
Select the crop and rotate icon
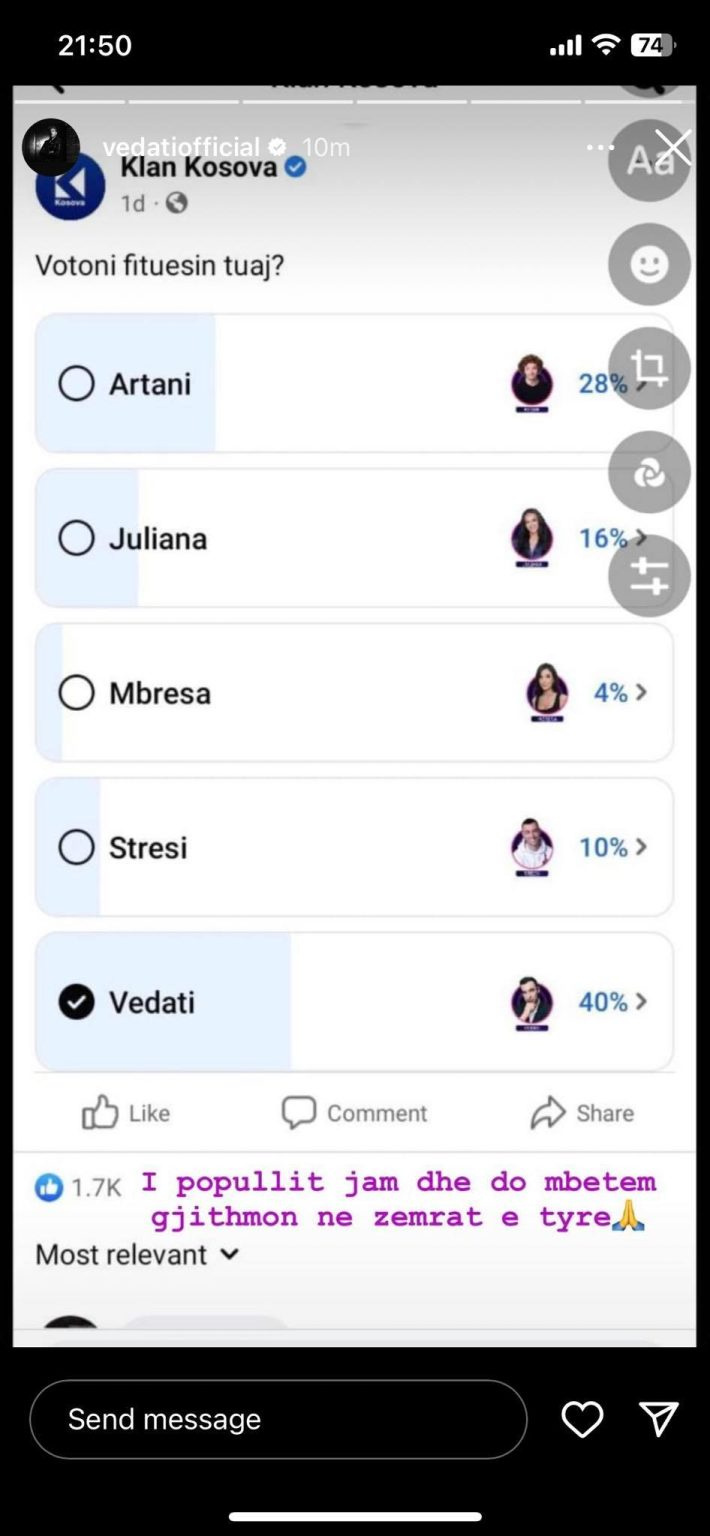[649, 369]
